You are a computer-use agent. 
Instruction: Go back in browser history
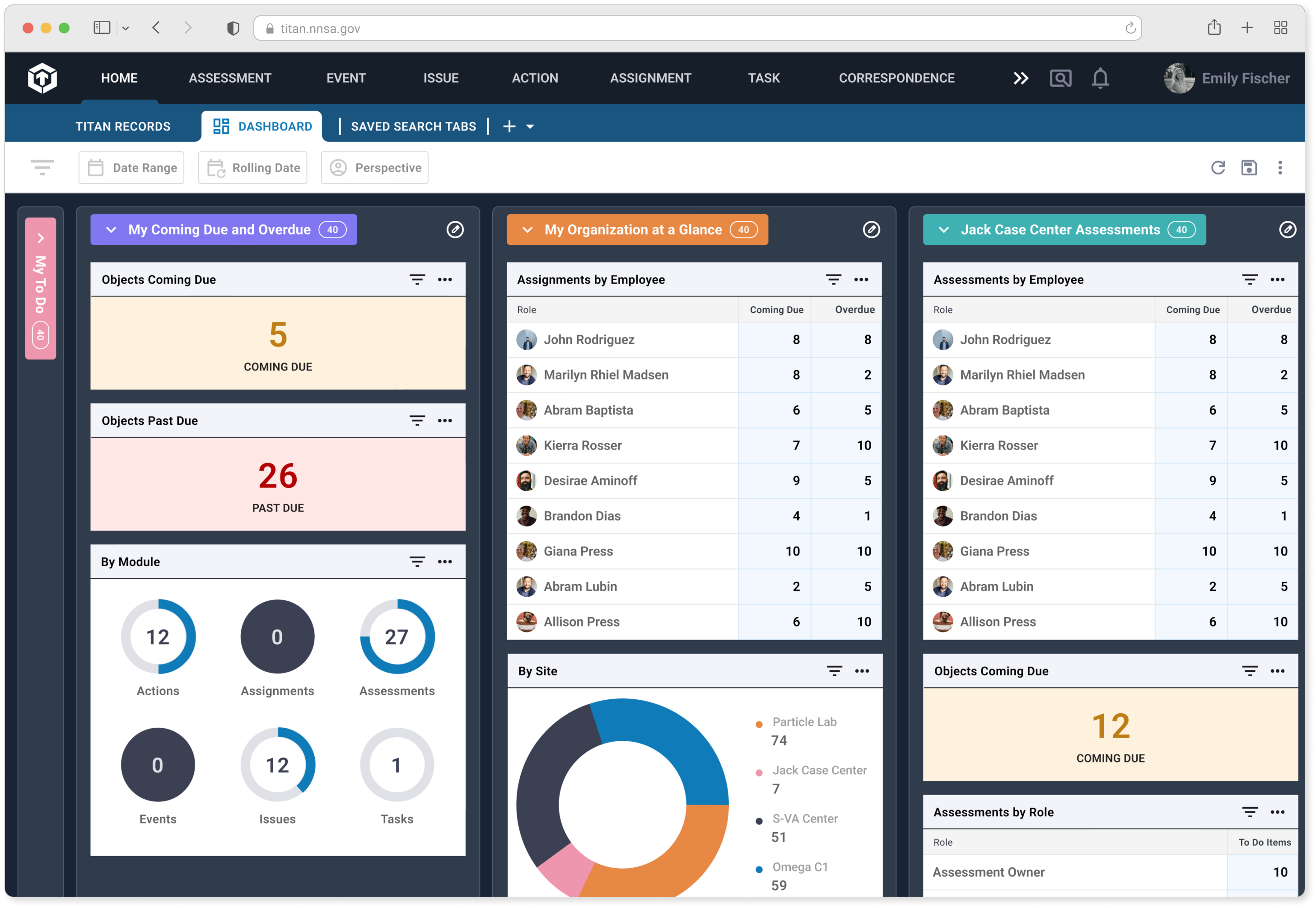[156, 28]
